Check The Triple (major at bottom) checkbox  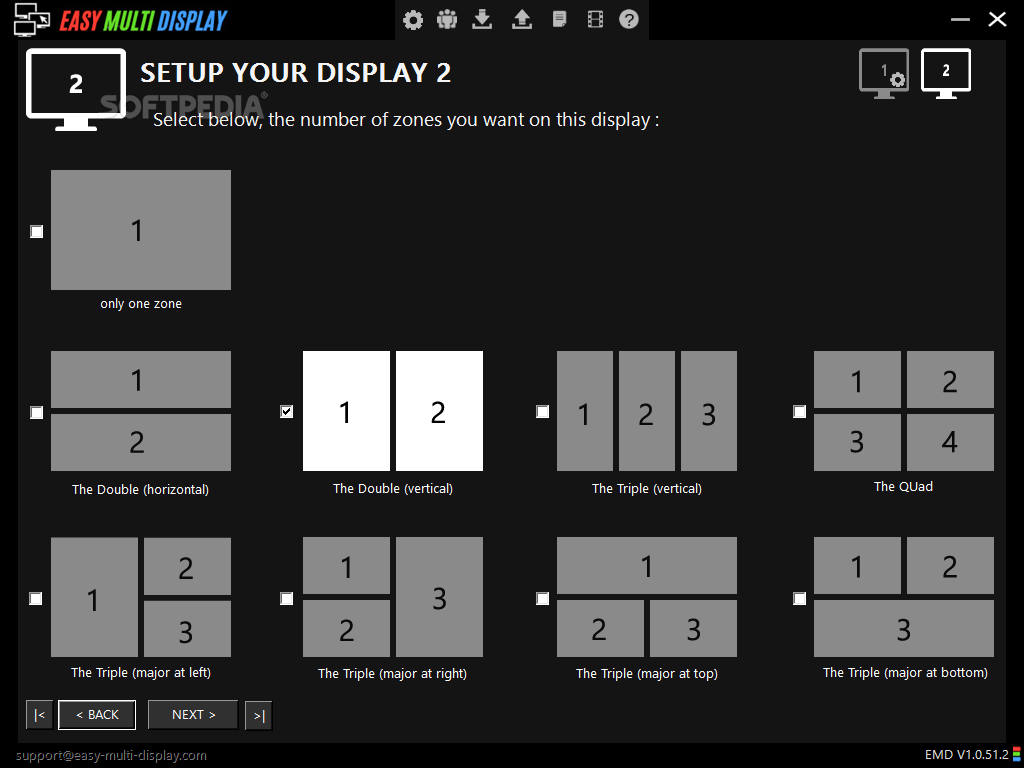point(799,598)
